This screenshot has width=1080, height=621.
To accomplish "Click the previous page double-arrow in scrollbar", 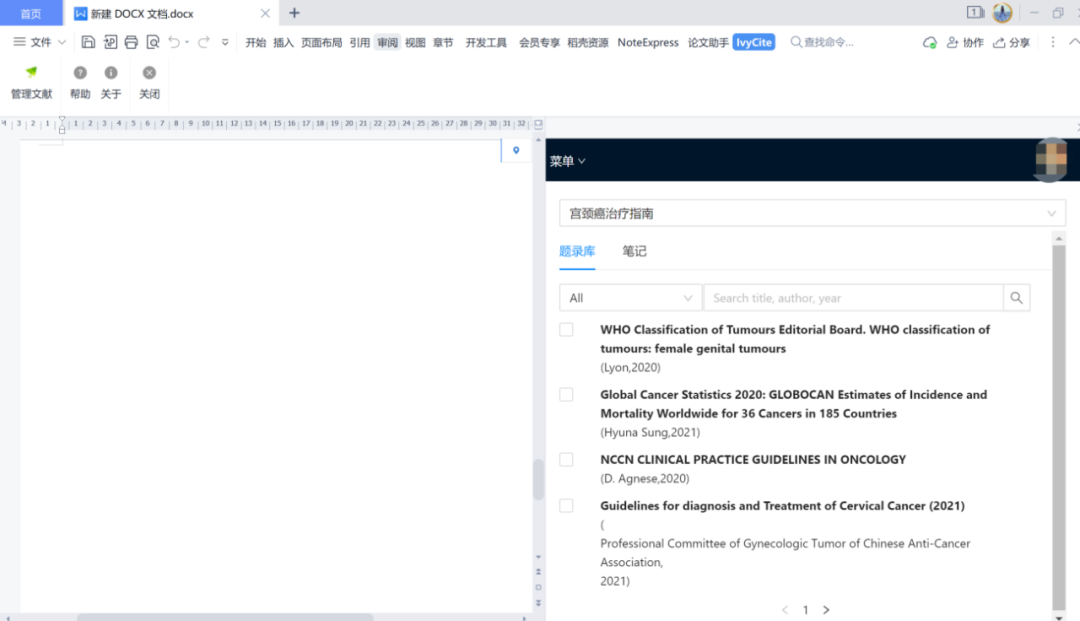I will 538,571.
